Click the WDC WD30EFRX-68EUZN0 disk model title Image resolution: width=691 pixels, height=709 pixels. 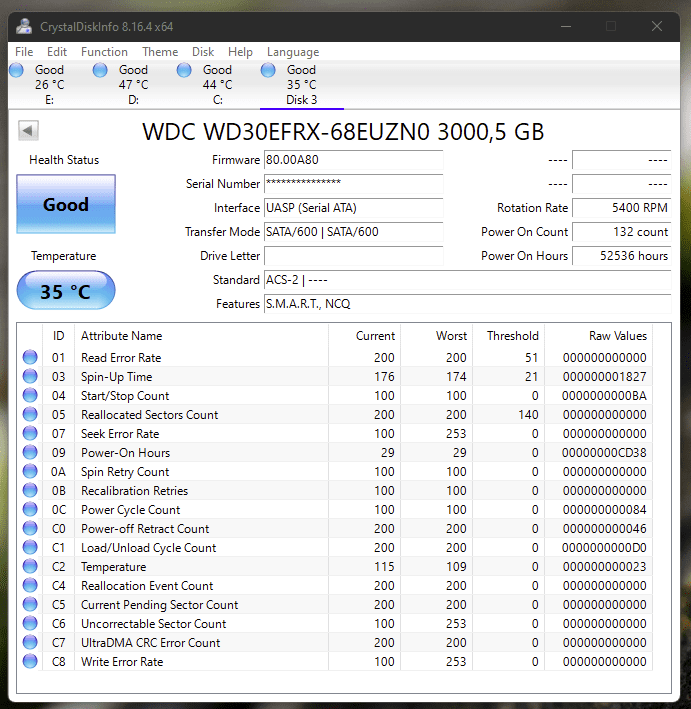point(343,132)
